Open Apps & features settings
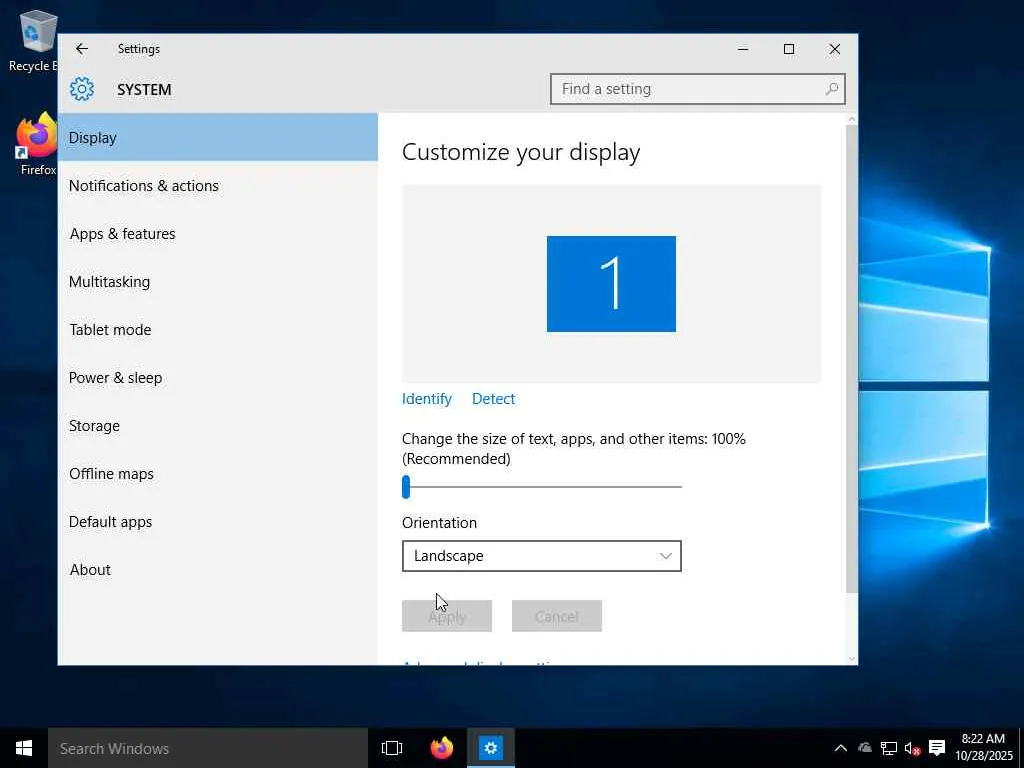 [x=217, y=233]
